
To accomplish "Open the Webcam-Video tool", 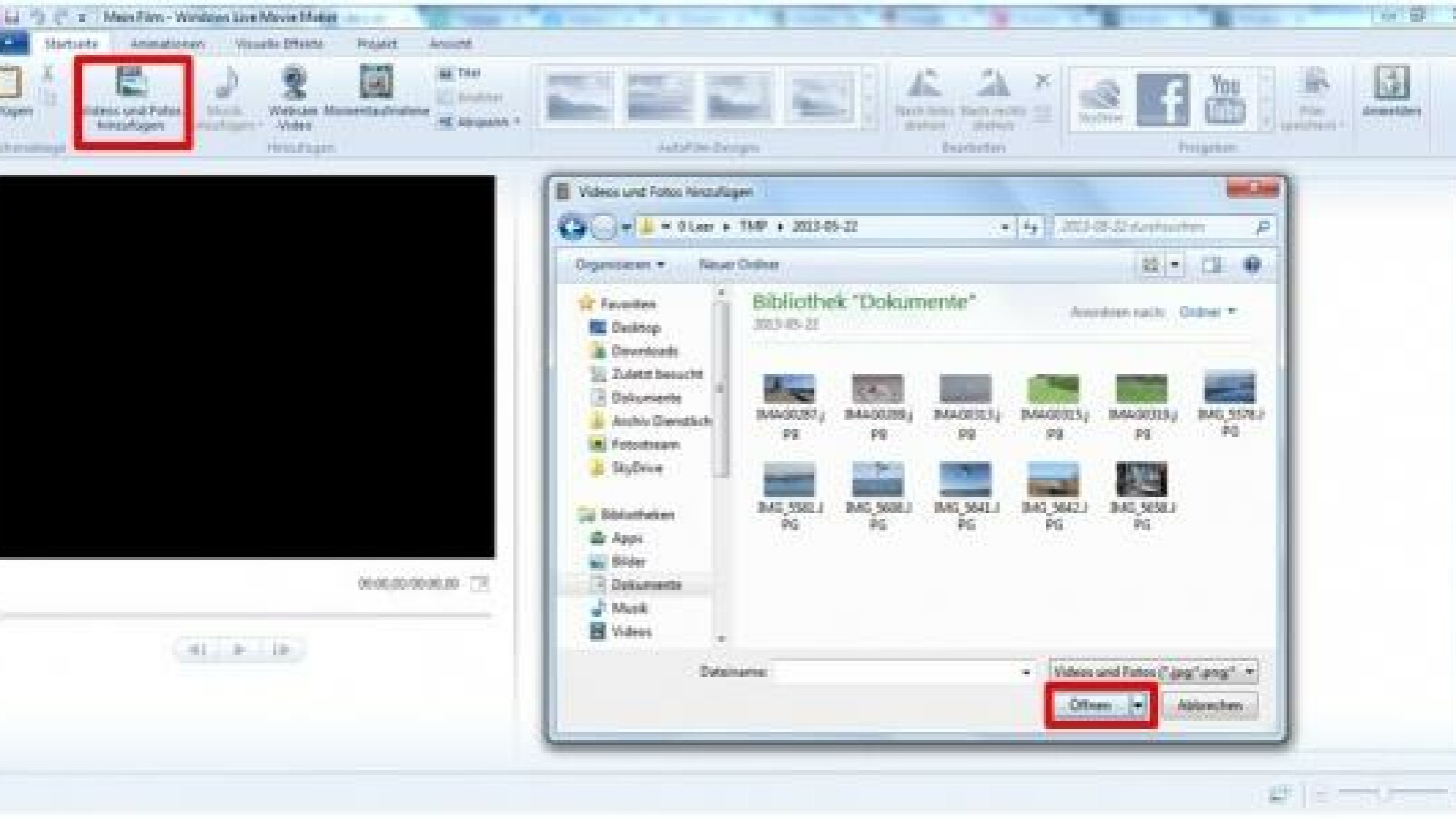I will click(293, 96).
